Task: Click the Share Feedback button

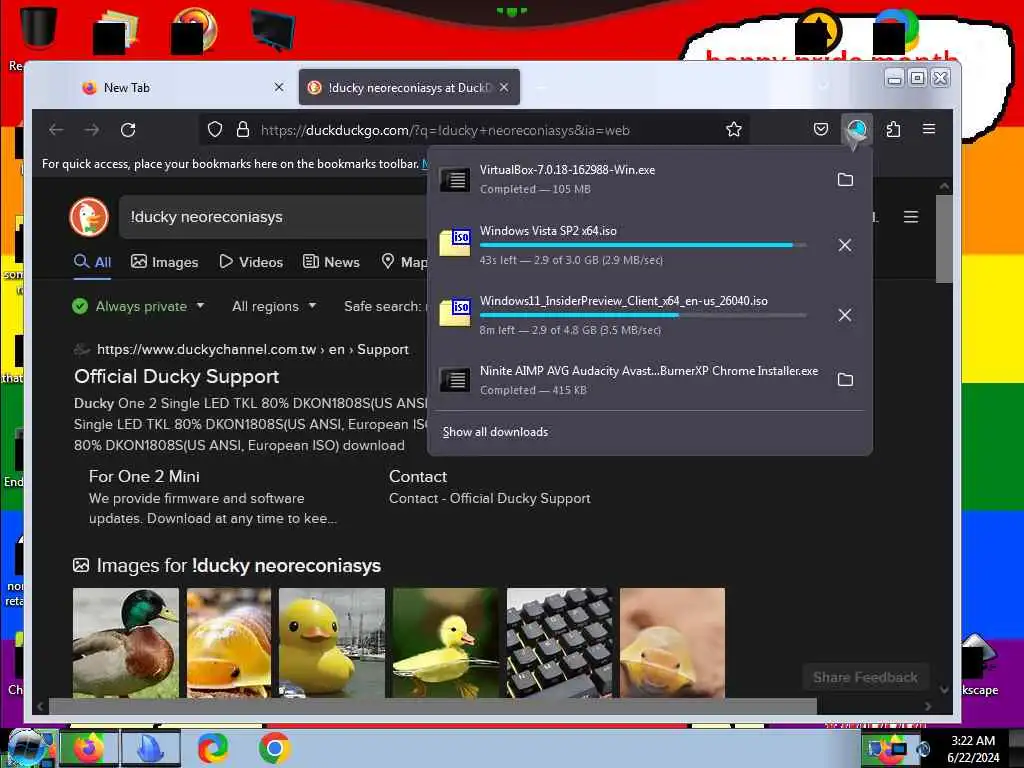Action: [865, 677]
